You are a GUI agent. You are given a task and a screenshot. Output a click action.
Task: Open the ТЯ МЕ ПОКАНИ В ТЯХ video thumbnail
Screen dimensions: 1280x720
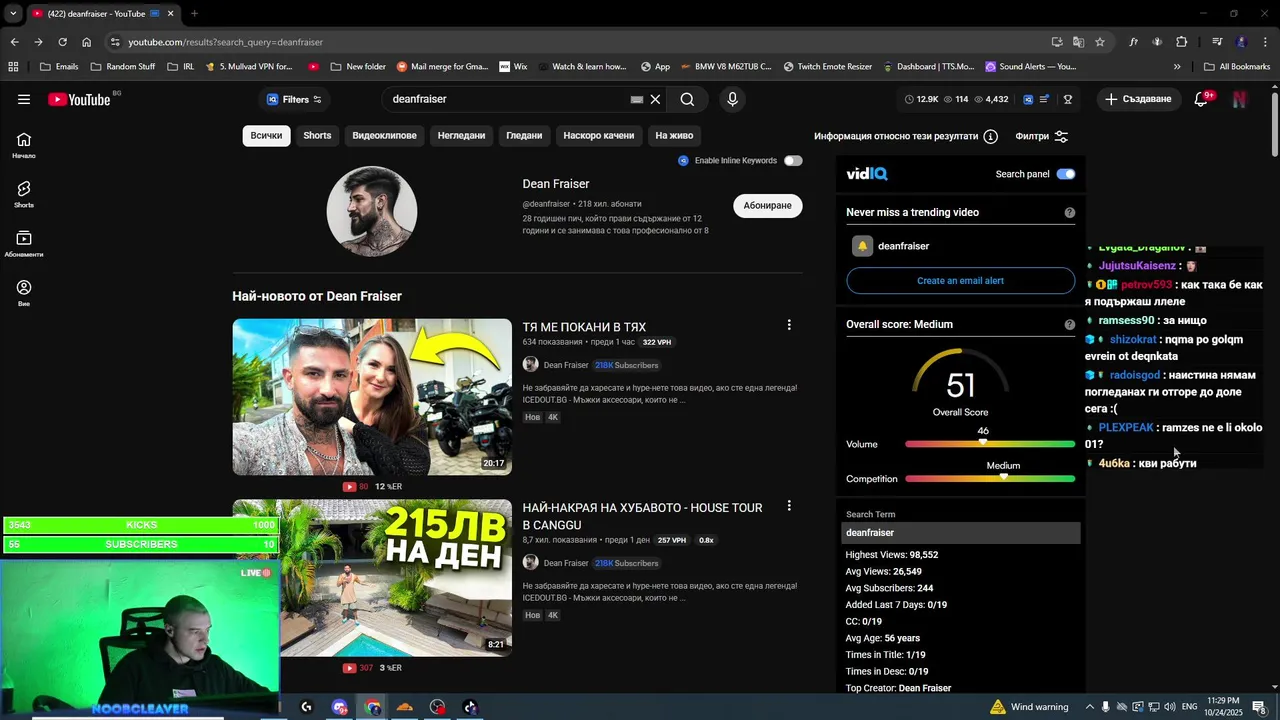(x=372, y=397)
